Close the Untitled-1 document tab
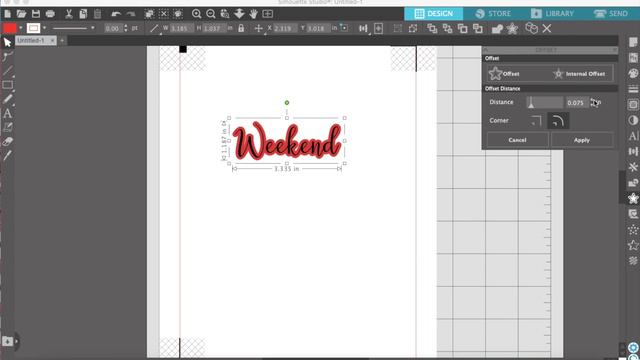The image size is (640, 360). pyautogui.click(x=52, y=40)
